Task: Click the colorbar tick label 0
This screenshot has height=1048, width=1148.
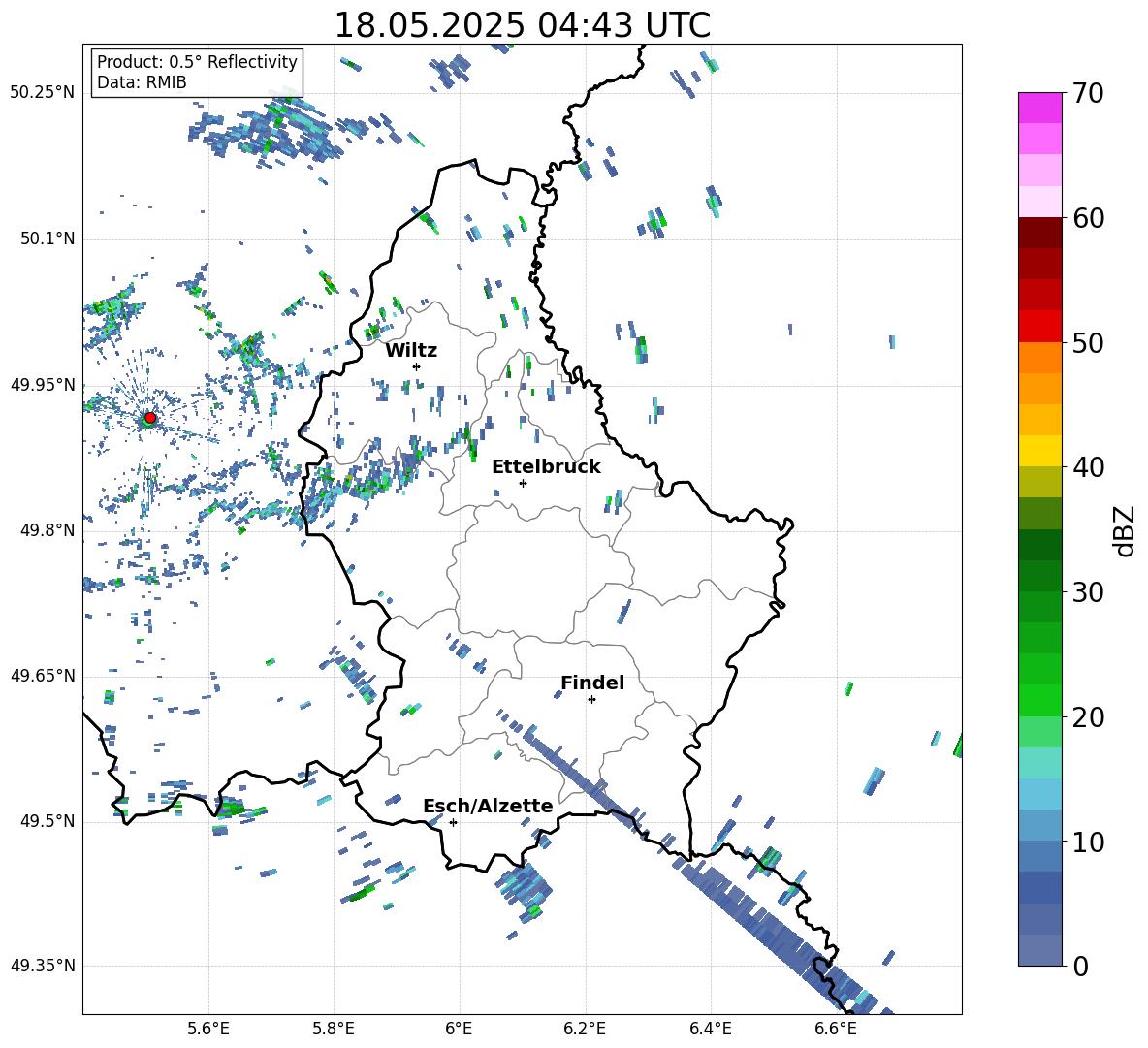Action: 1080,967
